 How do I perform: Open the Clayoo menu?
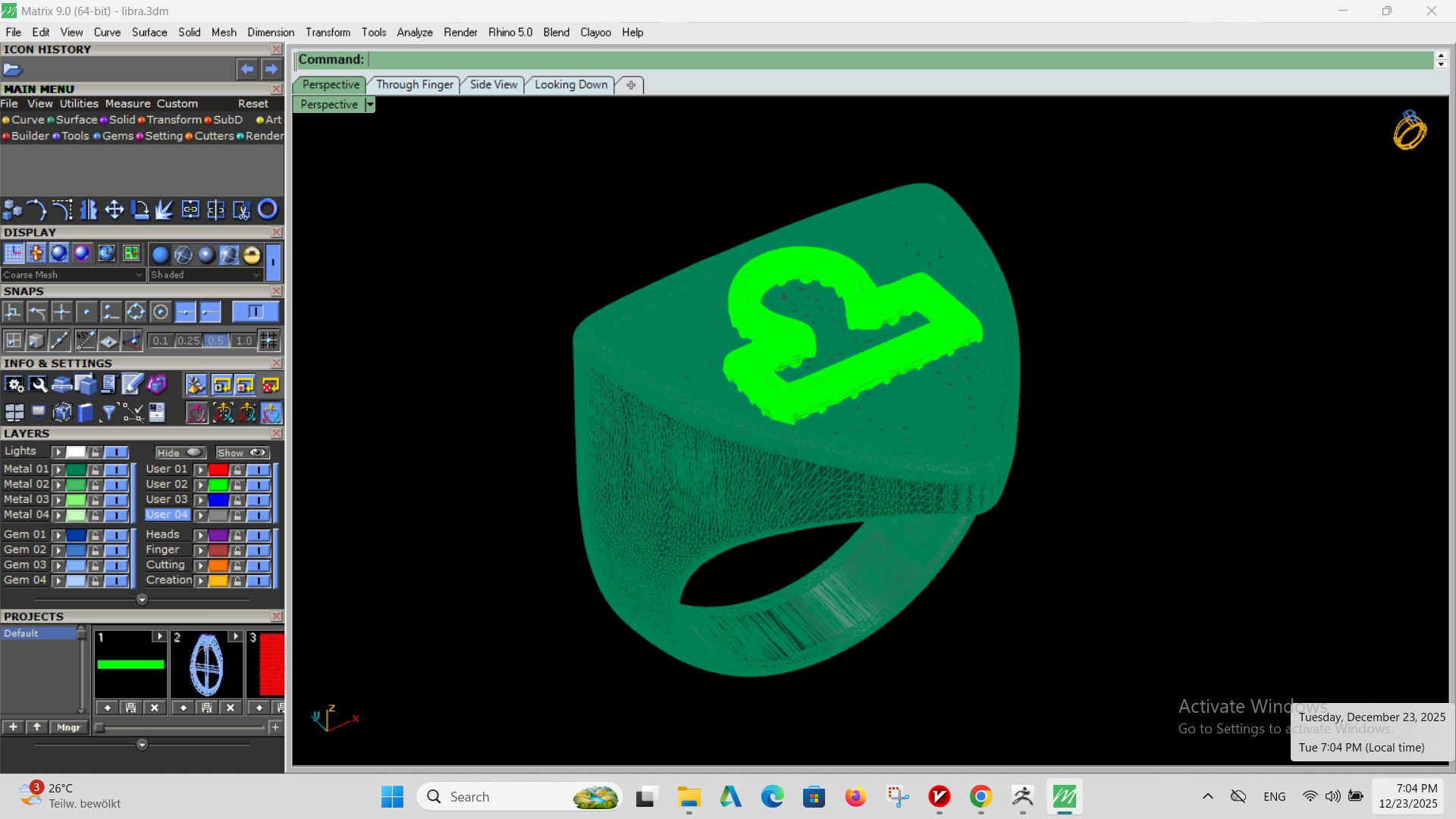click(x=595, y=33)
